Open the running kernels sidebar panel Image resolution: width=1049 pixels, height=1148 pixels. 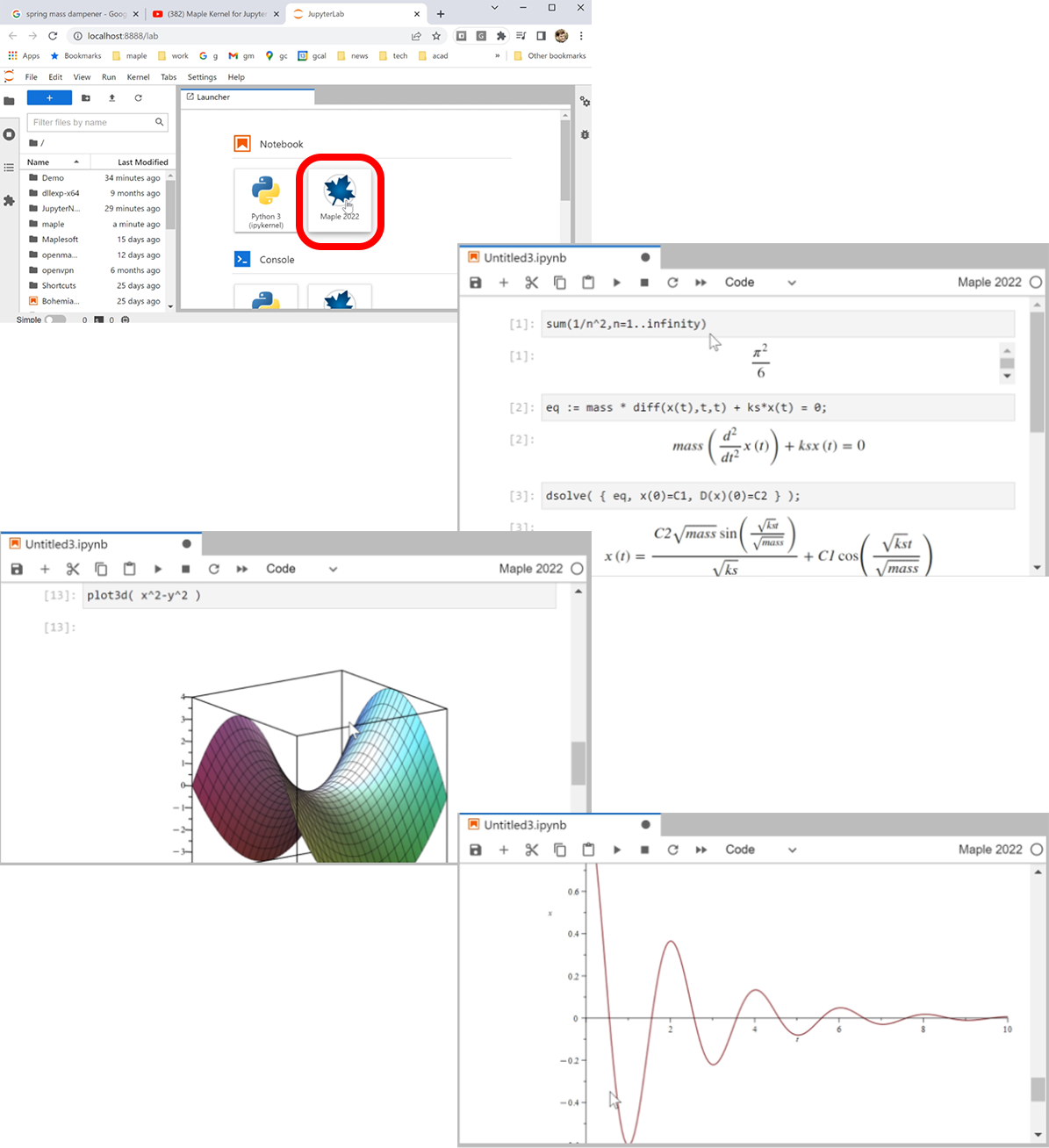[9, 134]
